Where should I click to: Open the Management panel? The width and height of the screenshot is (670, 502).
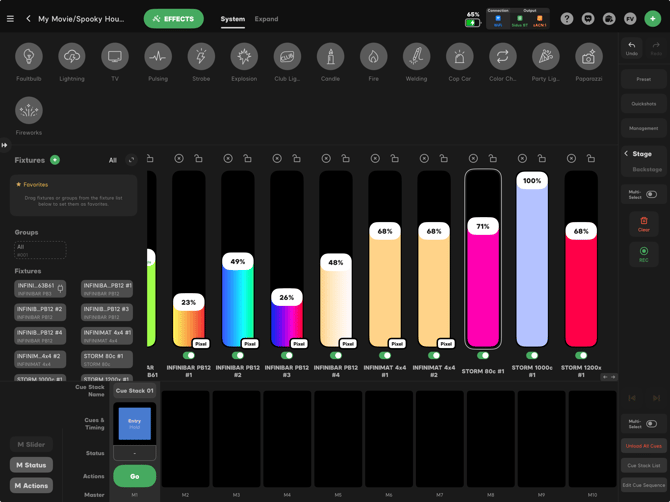pyautogui.click(x=644, y=128)
